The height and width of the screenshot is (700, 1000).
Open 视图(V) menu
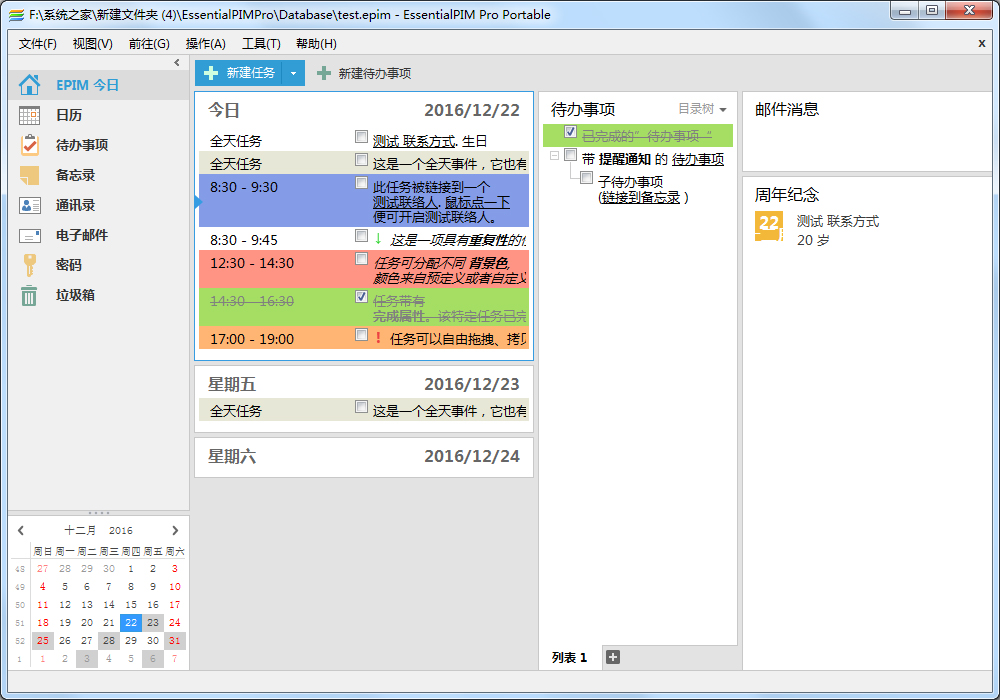pos(92,43)
